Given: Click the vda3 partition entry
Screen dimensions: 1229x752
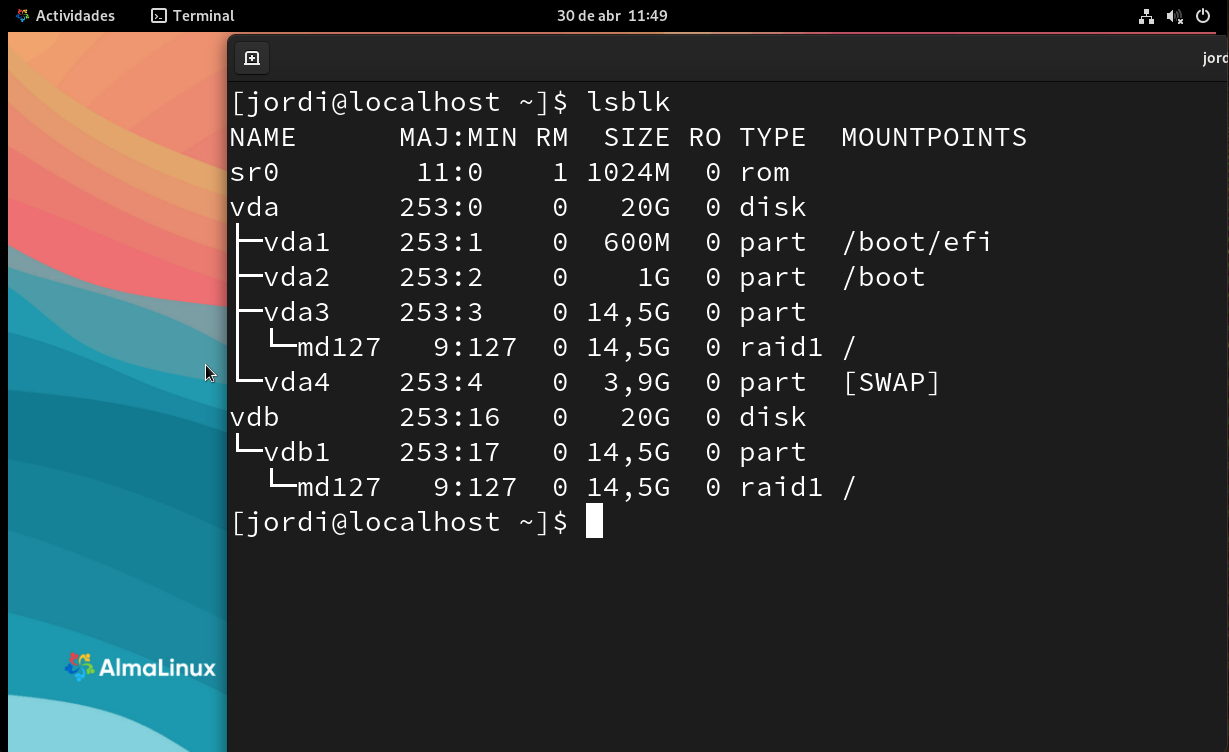Looking at the screenshot, I should (x=297, y=312).
